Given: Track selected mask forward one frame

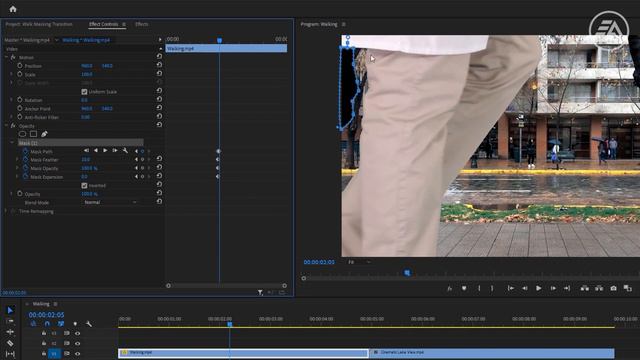Looking at the screenshot, I should click(115, 151).
